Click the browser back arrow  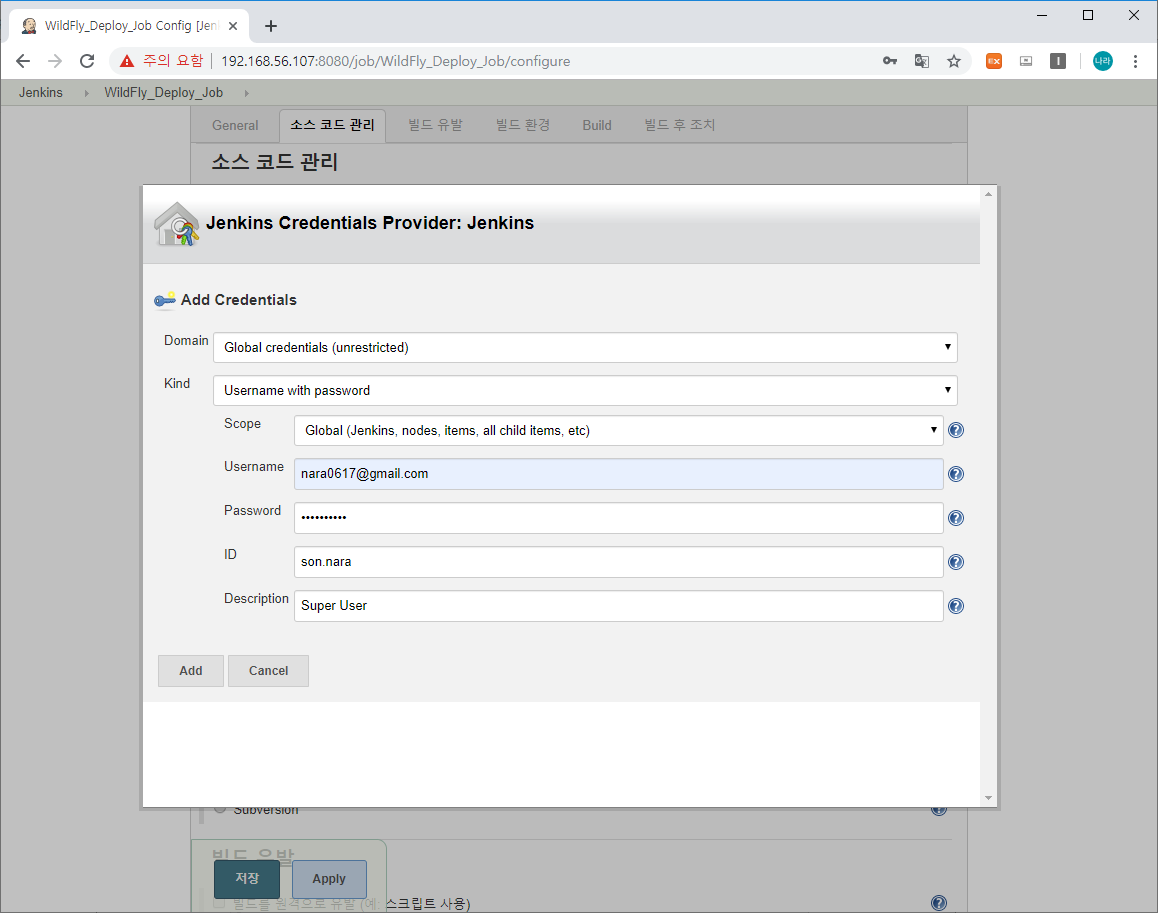point(23,61)
